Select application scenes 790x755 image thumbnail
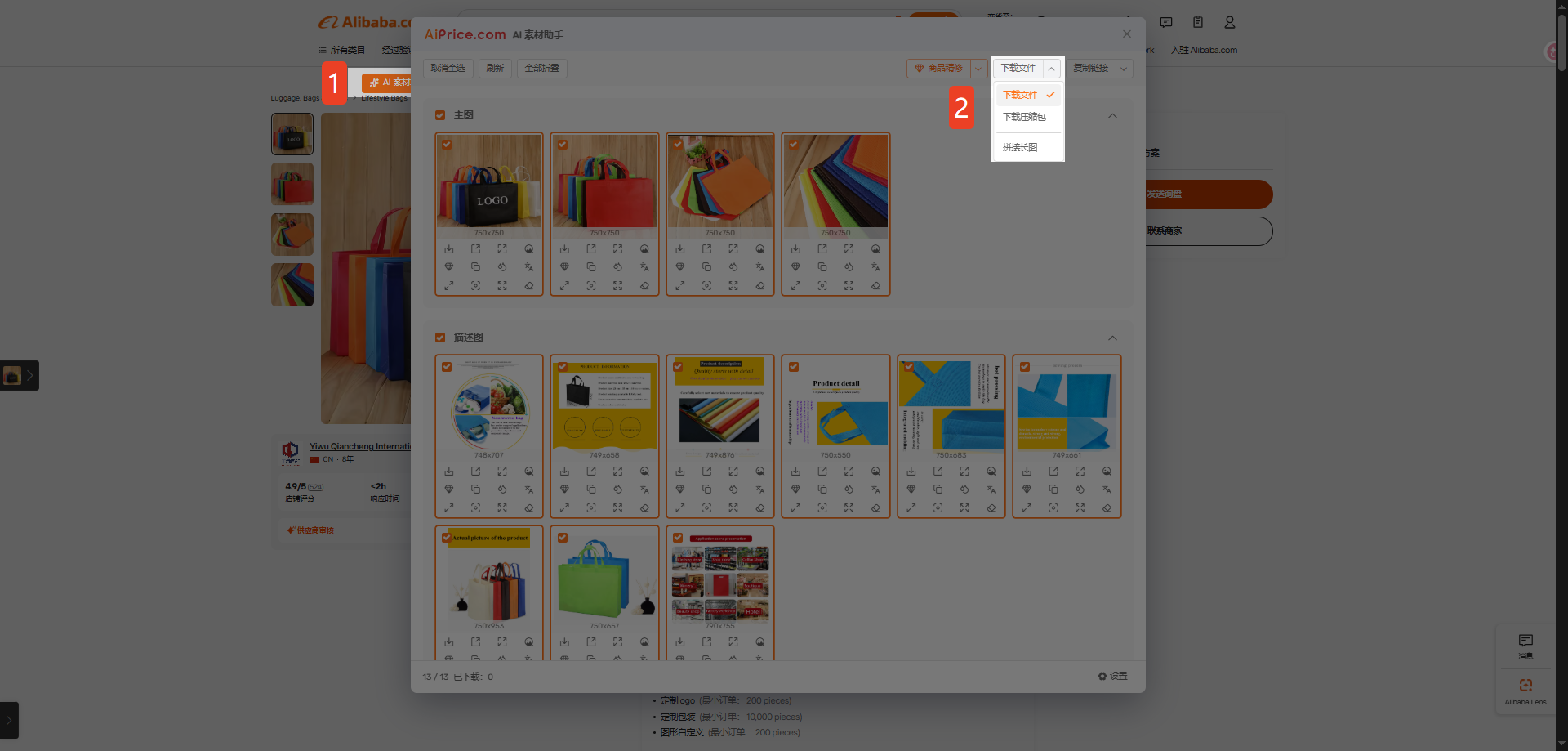This screenshot has width=1568, height=751. coord(720,580)
